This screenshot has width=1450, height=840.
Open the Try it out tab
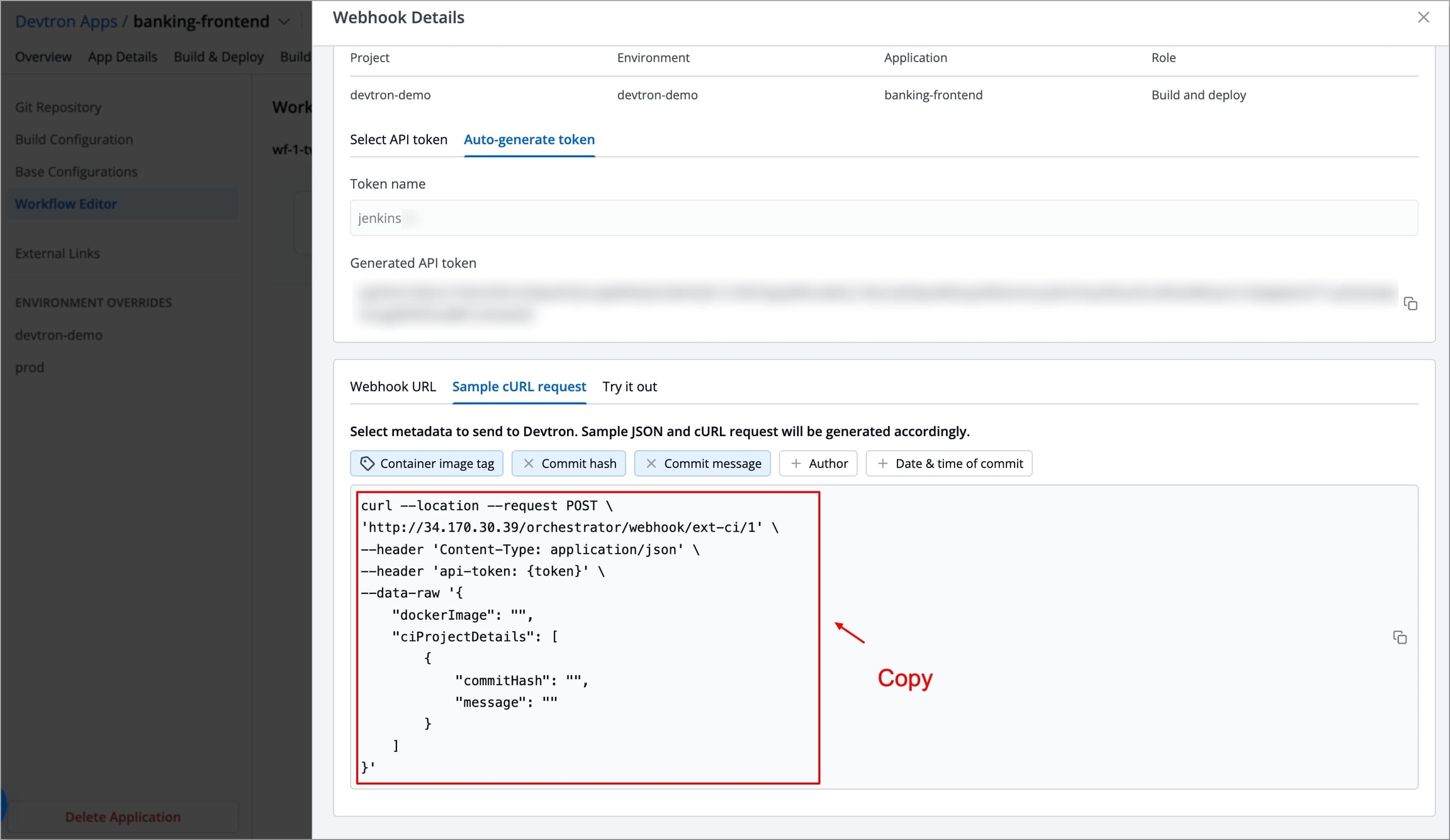[x=629, y=387]
